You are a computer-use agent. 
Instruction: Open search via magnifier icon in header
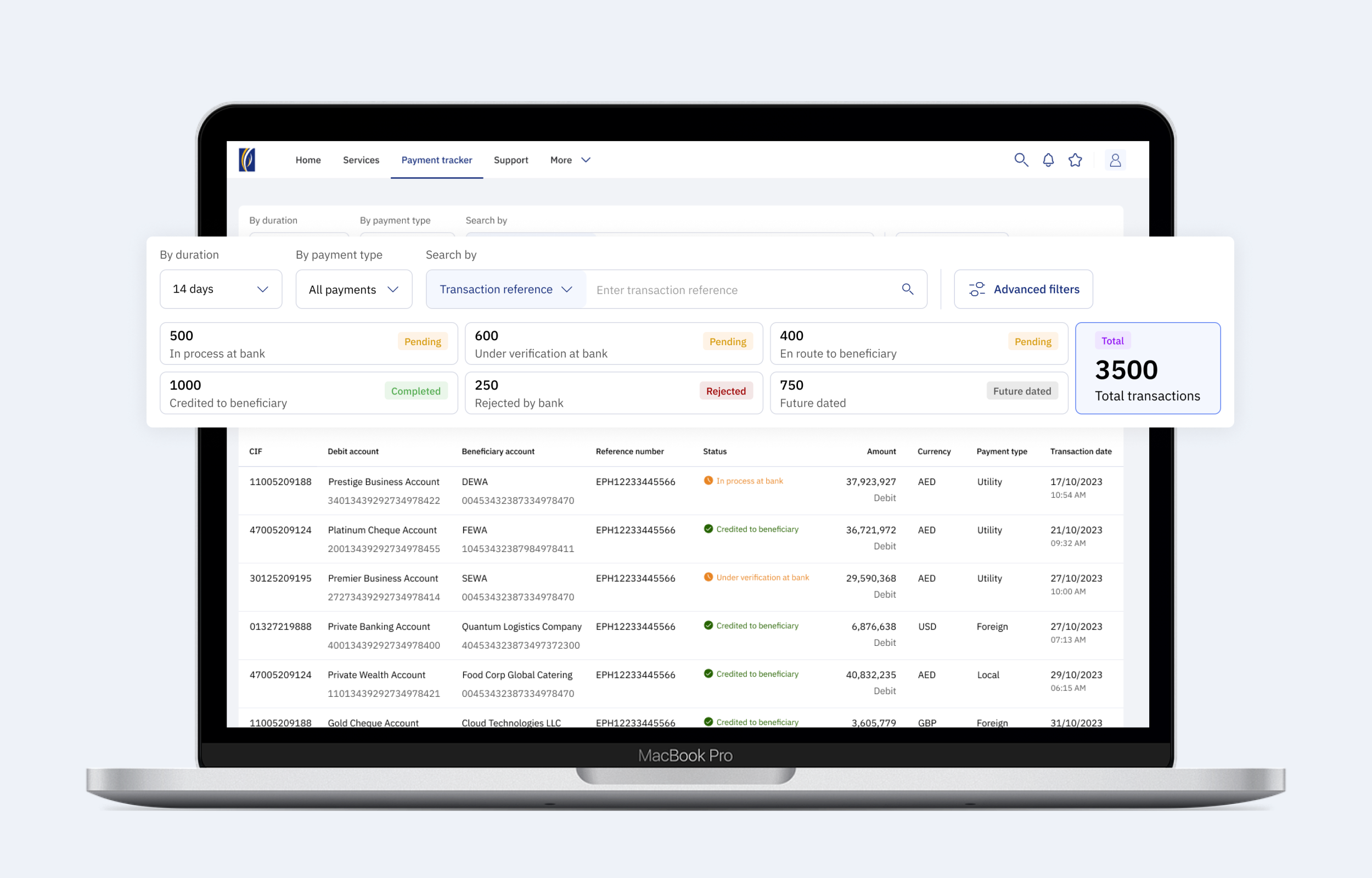tap(1021, 160)
